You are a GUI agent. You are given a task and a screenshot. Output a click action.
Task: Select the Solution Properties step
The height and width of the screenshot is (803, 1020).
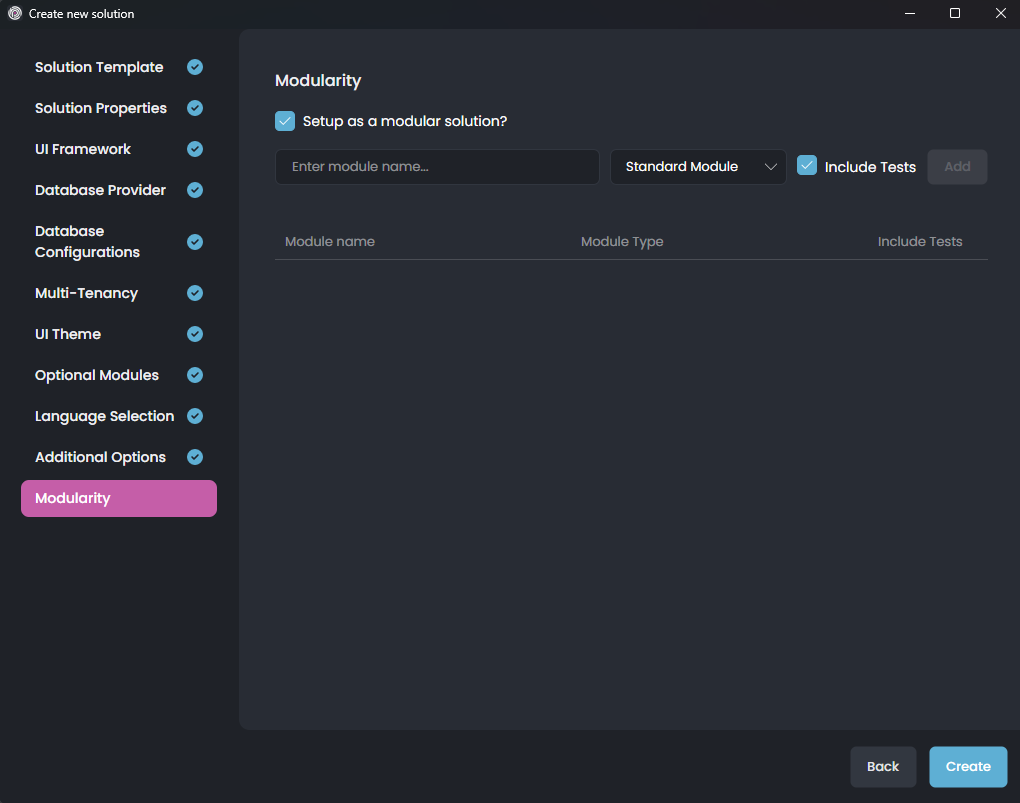[x=100, y=107]
